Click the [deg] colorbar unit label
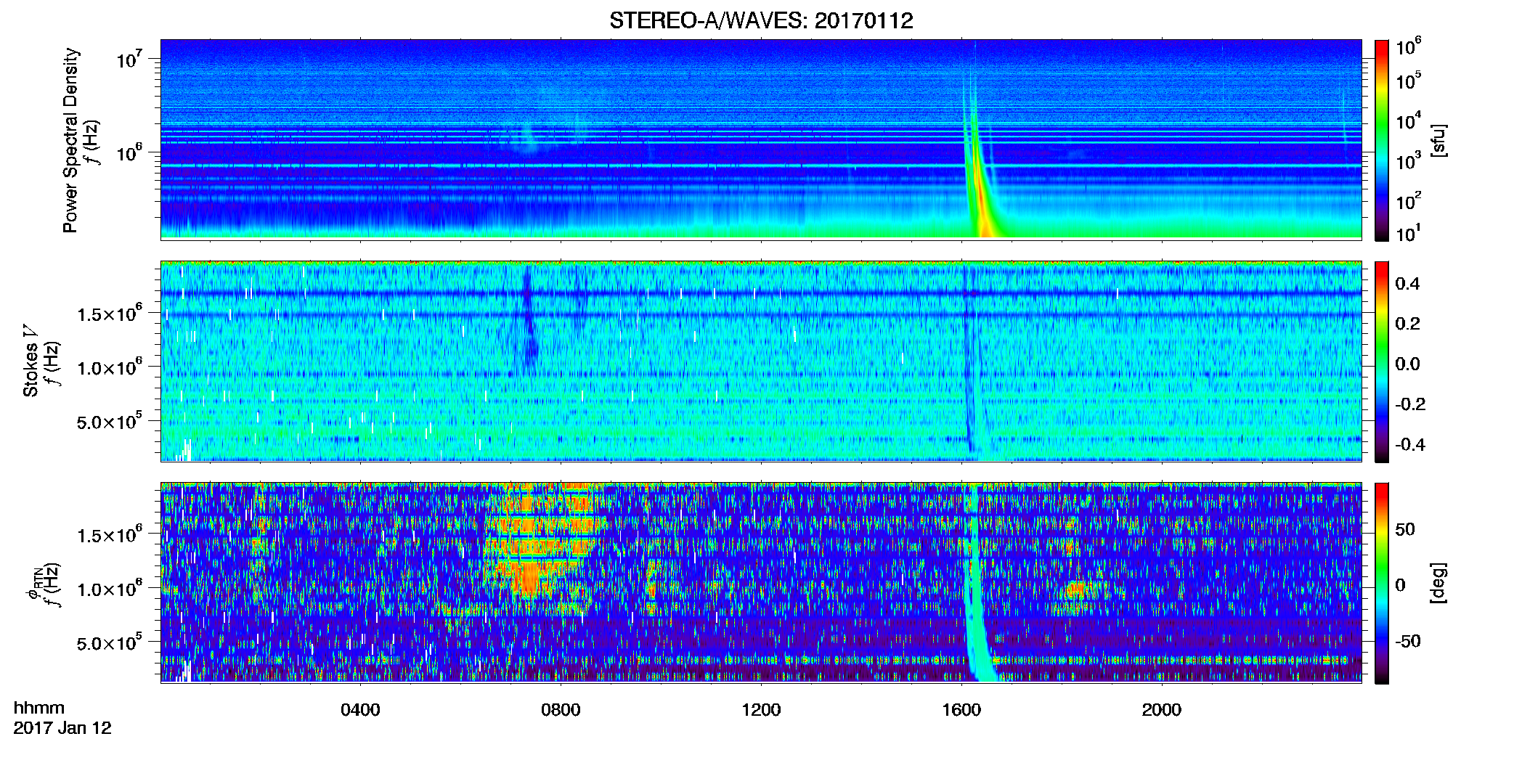 pyautogui.click(x=1438, y=583)
